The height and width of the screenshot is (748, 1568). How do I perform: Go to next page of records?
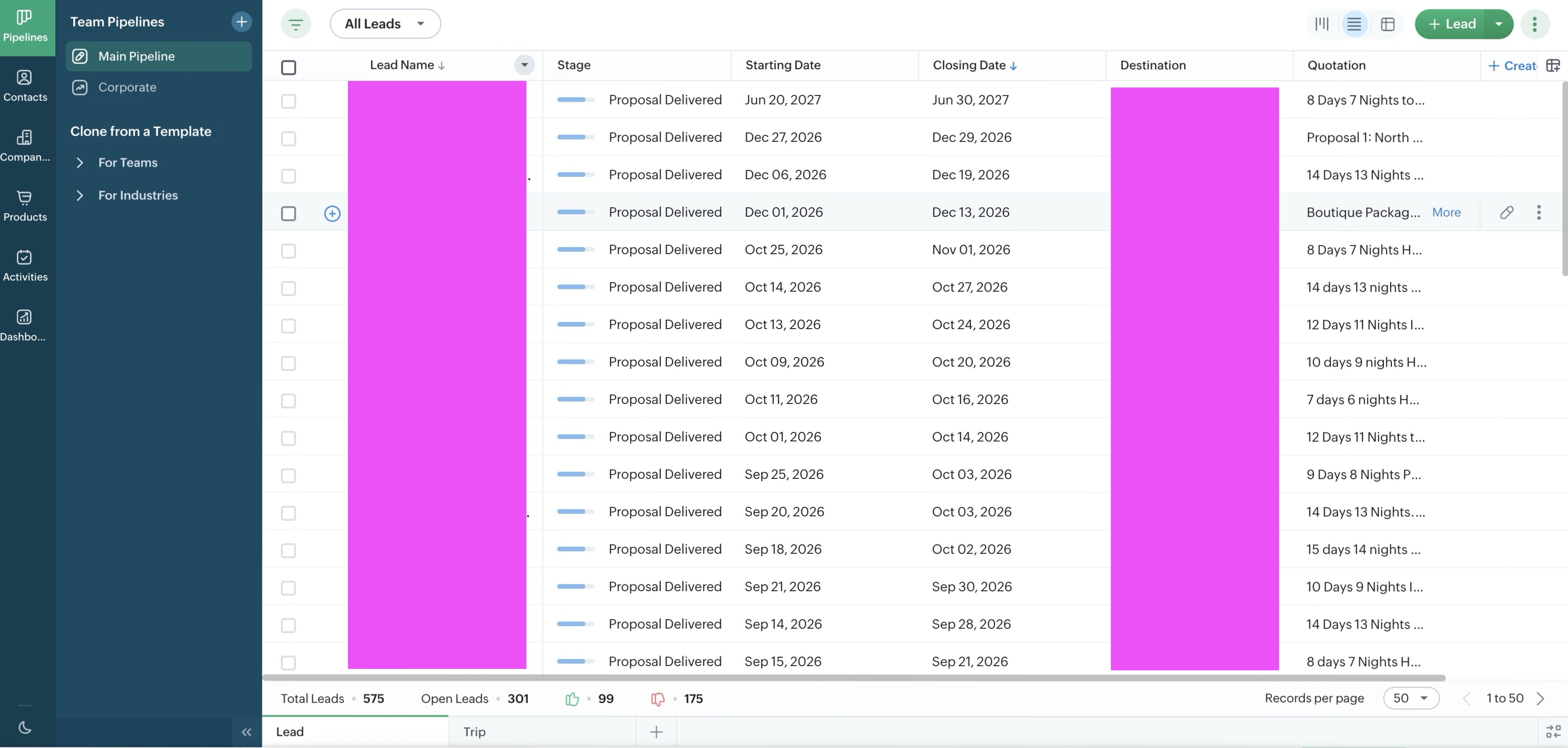1541,698
